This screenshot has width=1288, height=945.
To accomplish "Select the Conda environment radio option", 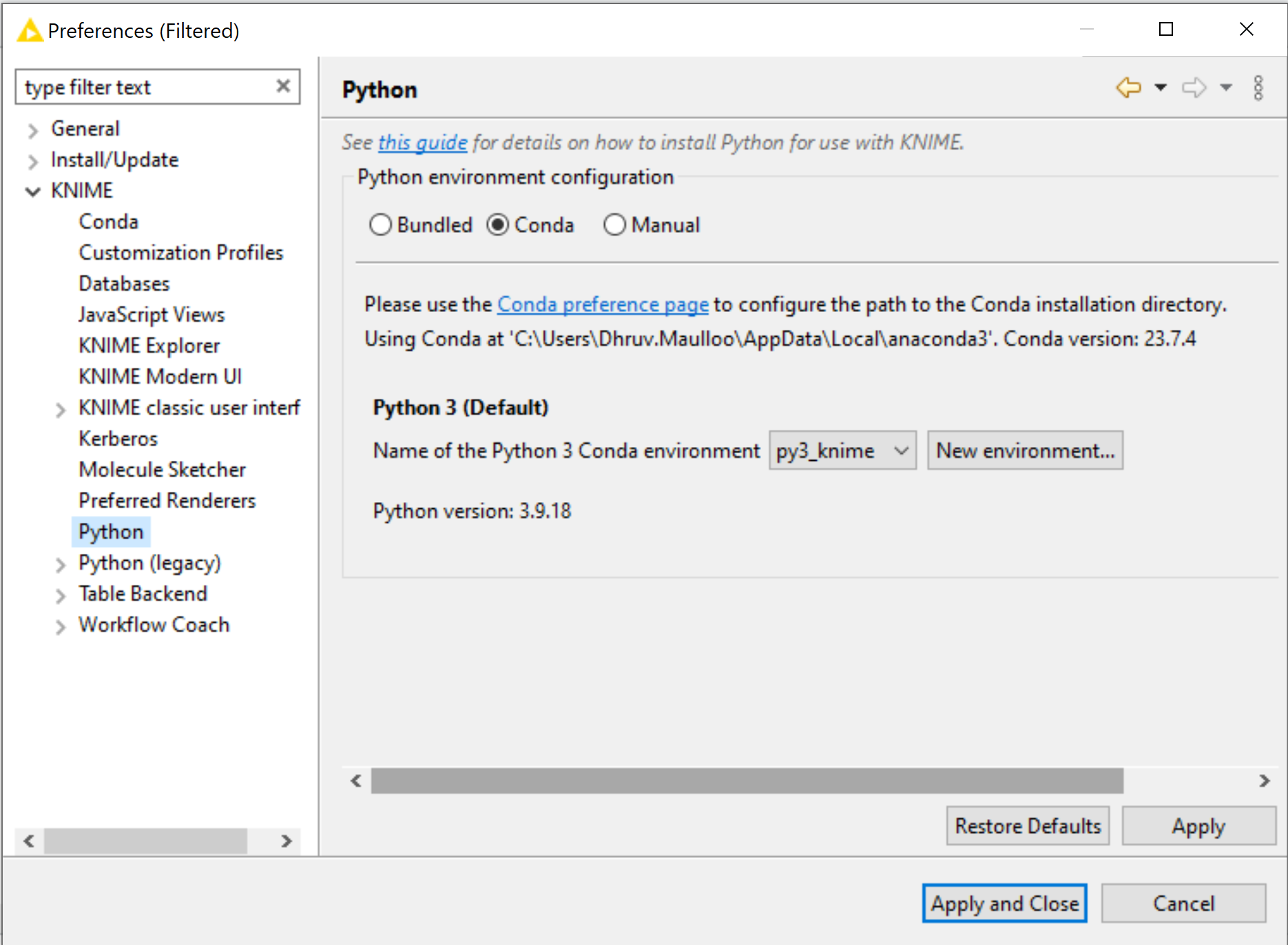I will (x=498, y=225).
